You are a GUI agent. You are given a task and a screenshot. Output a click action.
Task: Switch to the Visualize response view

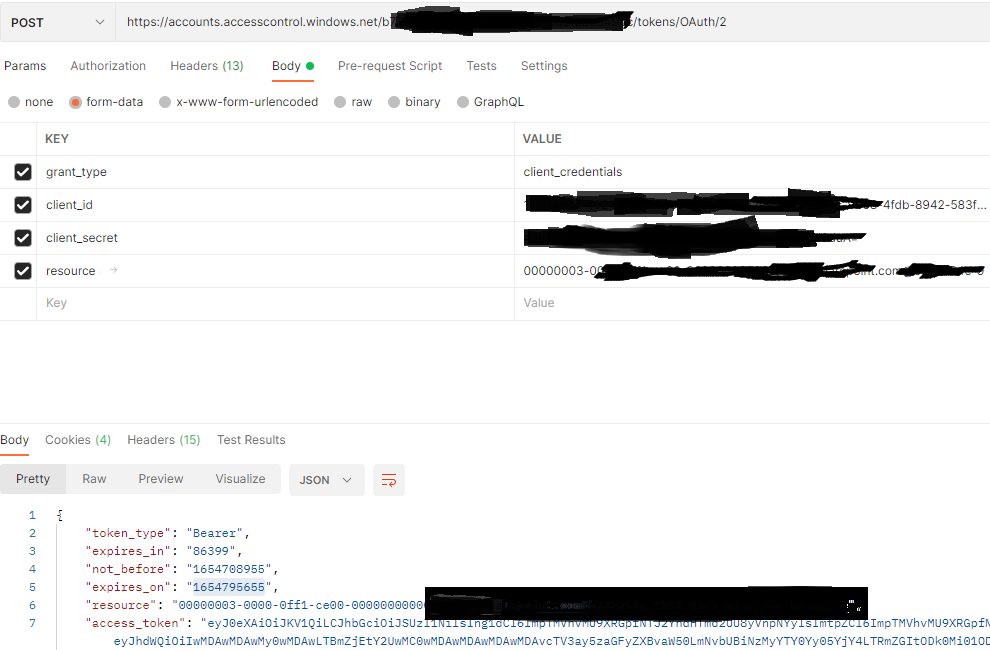tap(240, 479)
